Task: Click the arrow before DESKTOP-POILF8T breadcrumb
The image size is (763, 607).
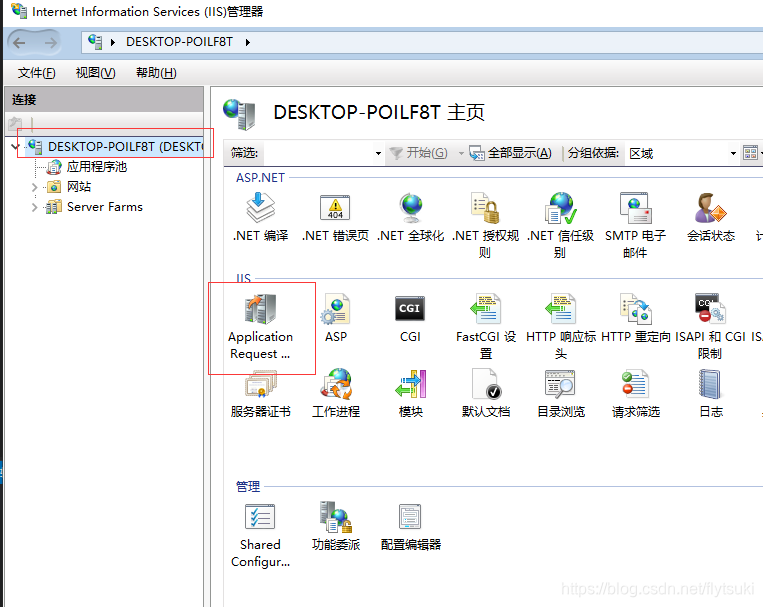Action: [113, 42]
